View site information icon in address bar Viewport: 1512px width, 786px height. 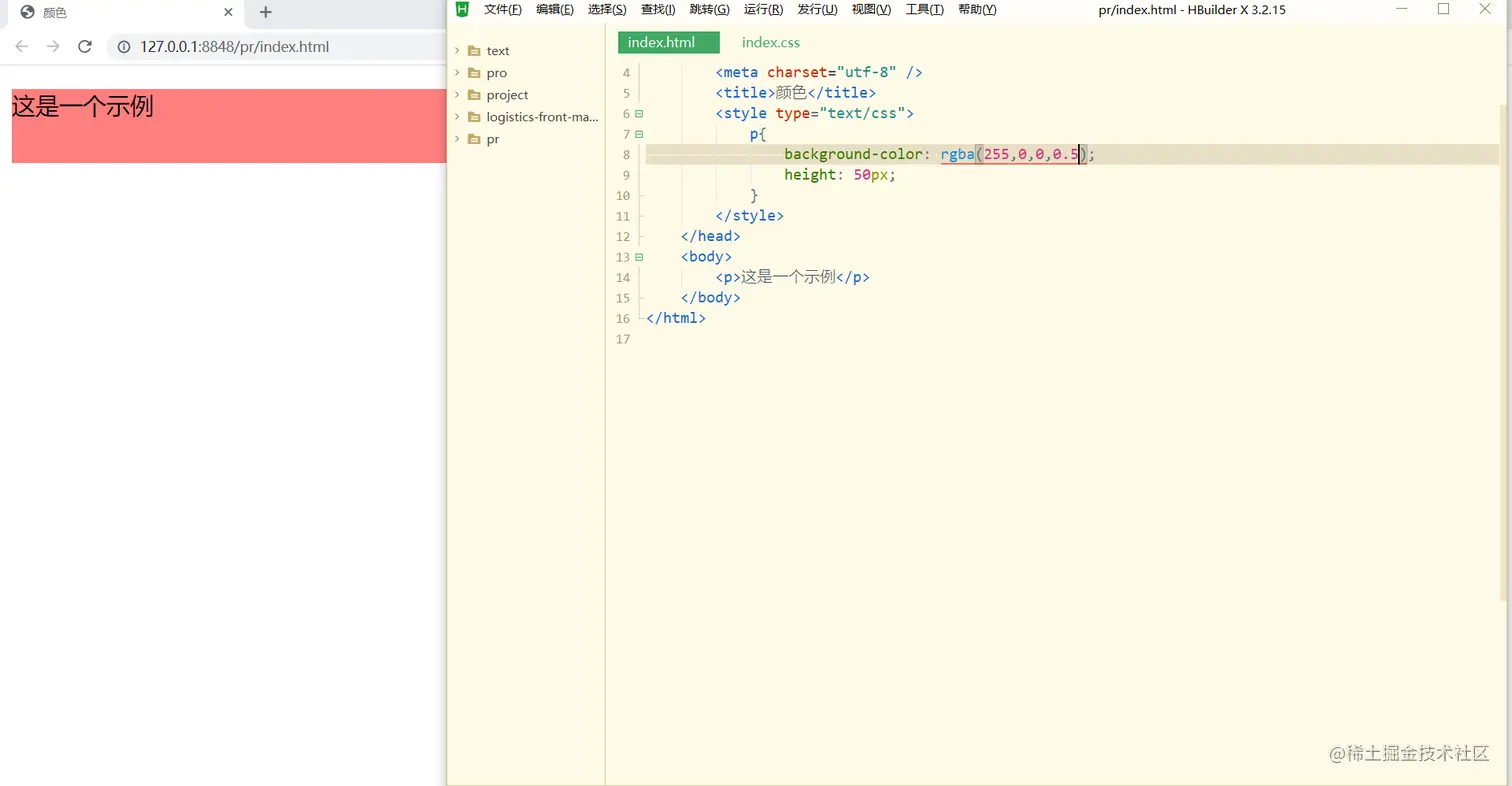[x=124, y=47]
